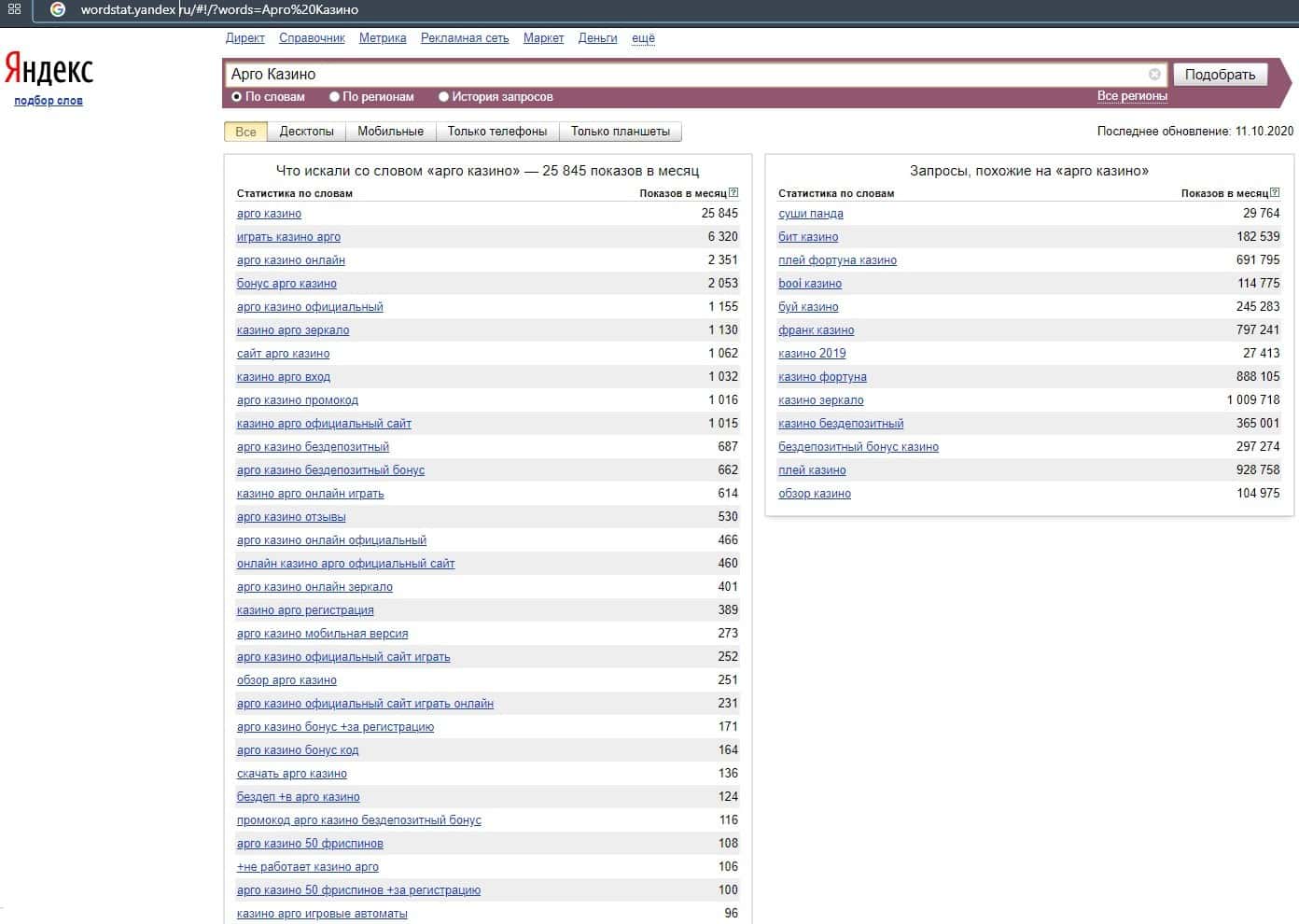Screen dimensions: 1299x924
Task: Open 'арго казино зеркало' query link
Action: pyautogui.click(x=293, y=330)
